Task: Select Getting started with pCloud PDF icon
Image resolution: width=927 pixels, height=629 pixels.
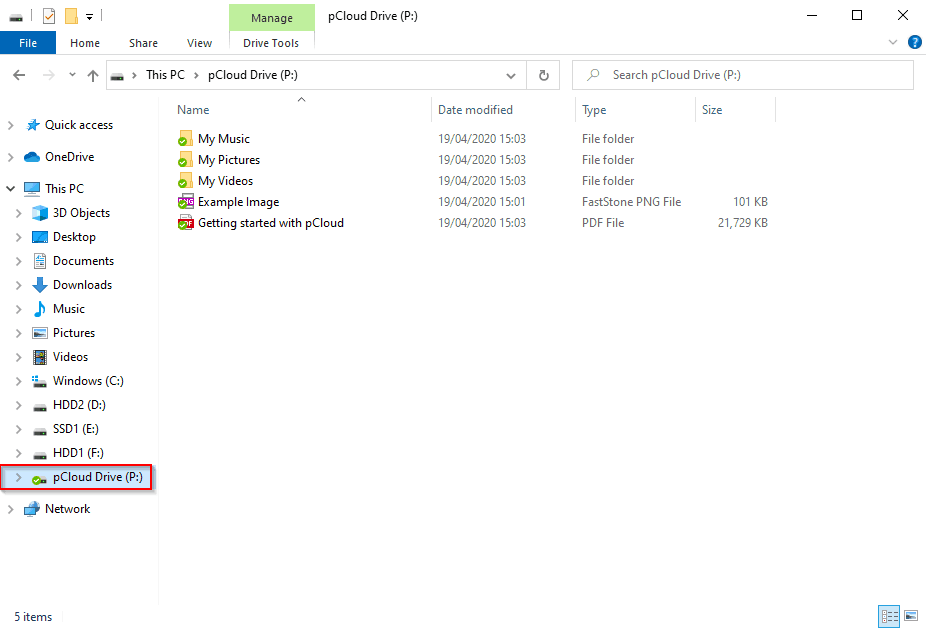Action: coord(185,223)
